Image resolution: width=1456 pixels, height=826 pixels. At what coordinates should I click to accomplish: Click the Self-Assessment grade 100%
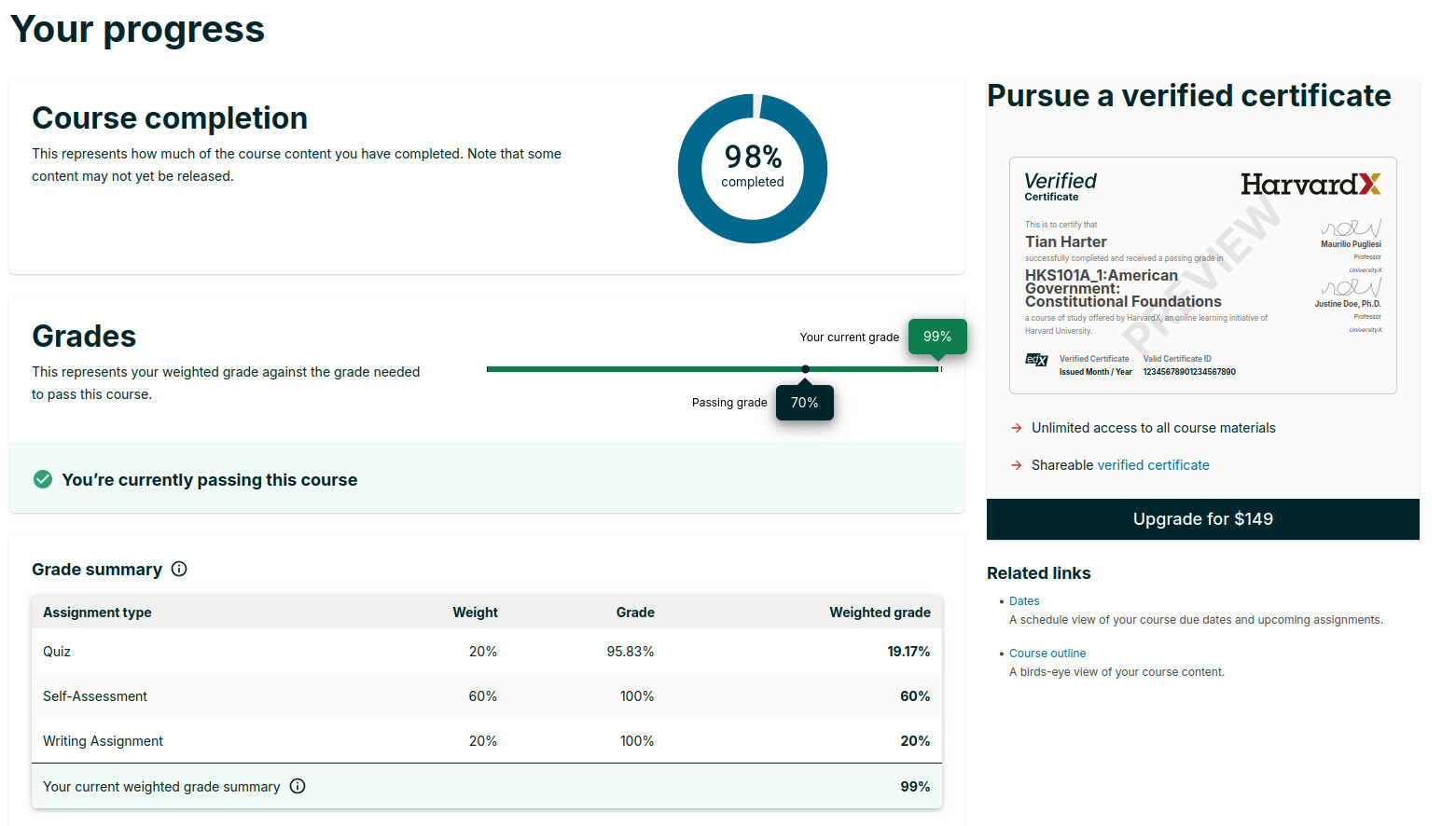(x=637, y=696)
